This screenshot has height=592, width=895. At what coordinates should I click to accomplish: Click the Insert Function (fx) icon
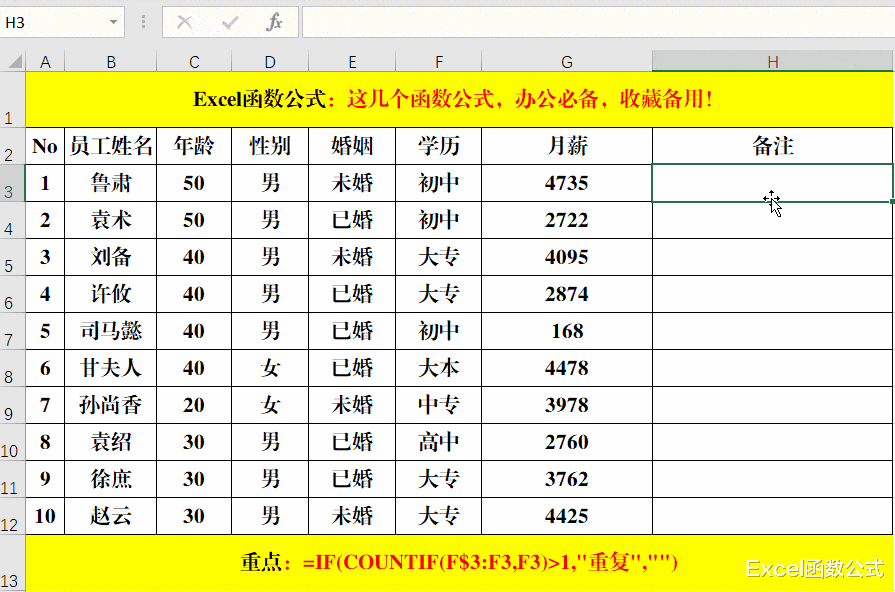point(273,21)
